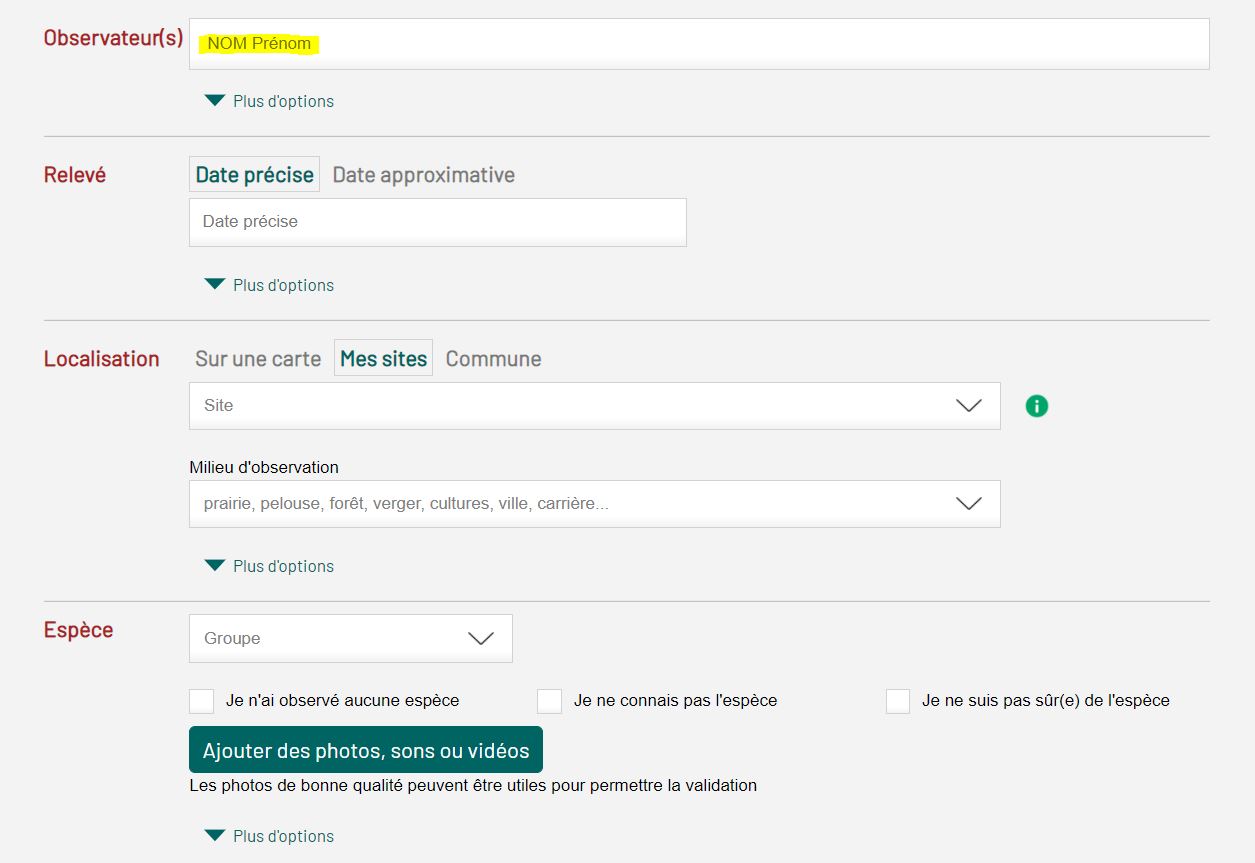This screenshot has width=1255, height=863.
Task: Click the green info icon beside Site
Action: [1037, 406]
